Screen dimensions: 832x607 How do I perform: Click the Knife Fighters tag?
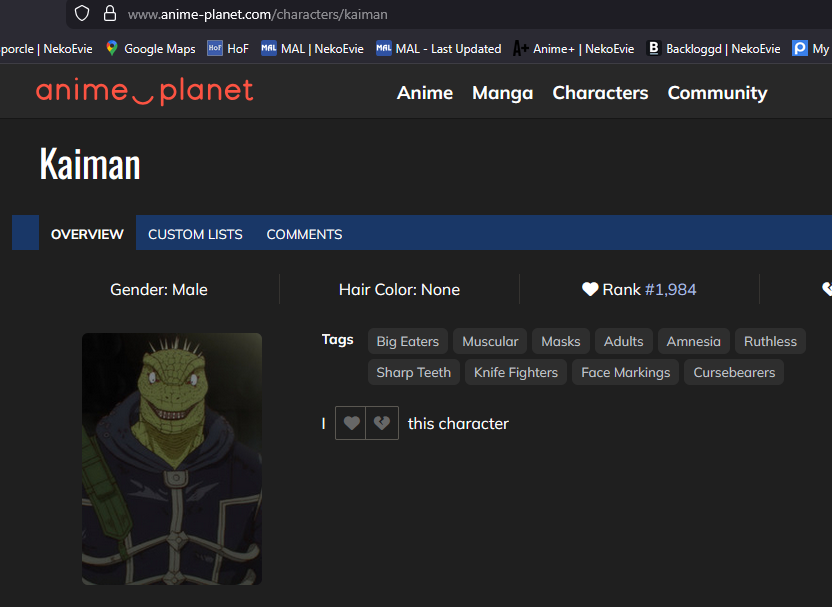coord(516,372)
